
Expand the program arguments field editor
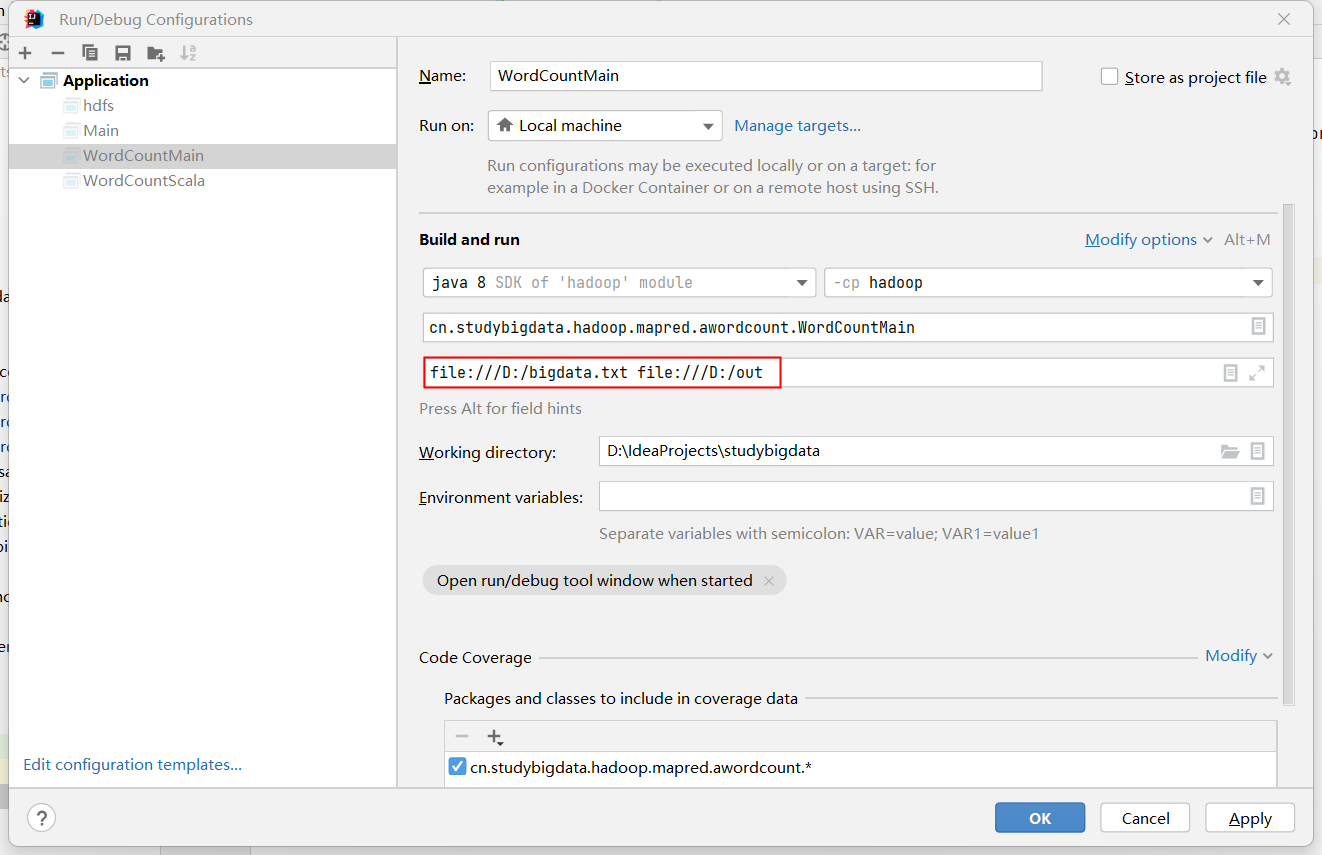1257,373
